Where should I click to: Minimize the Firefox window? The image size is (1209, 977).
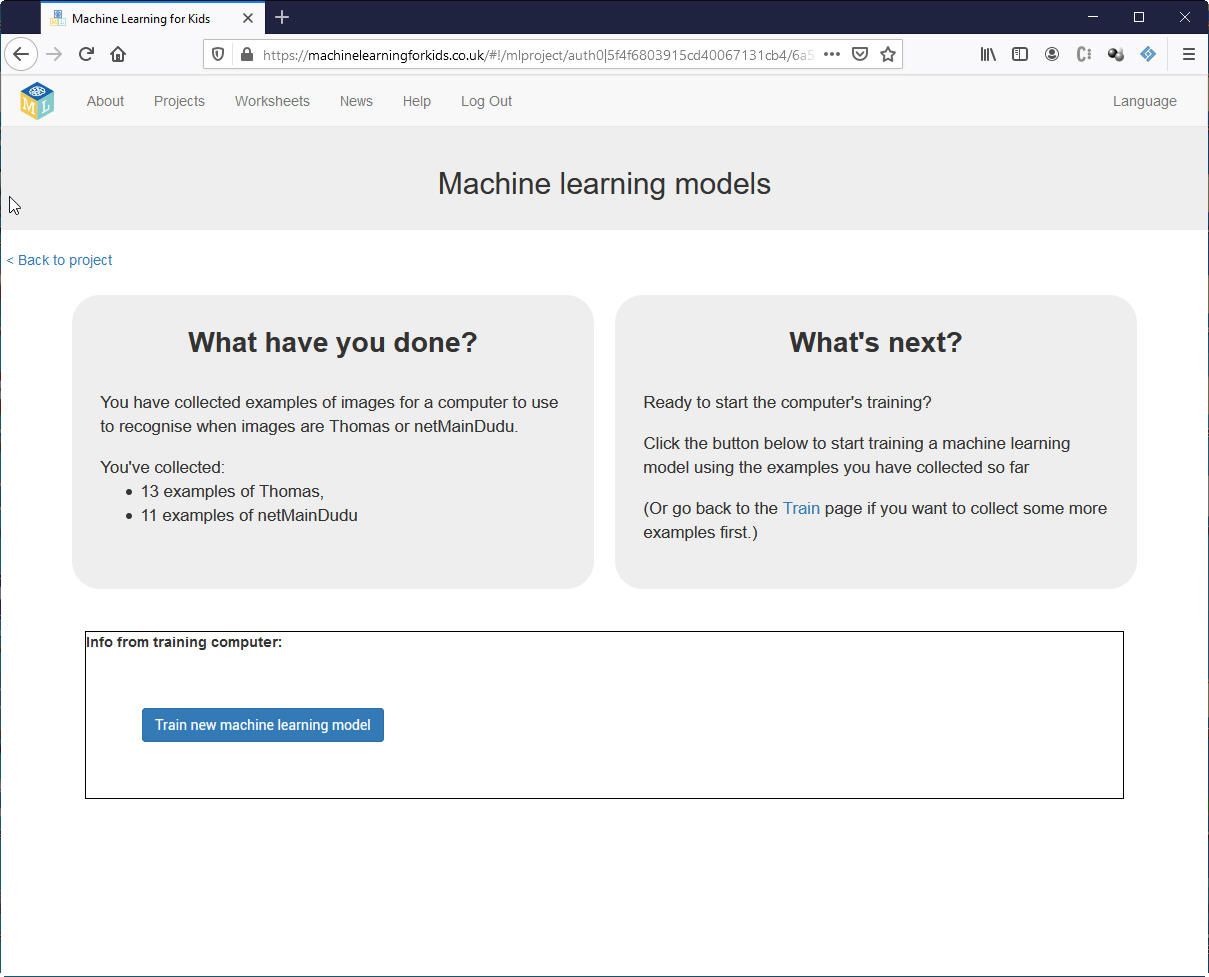pos(1092,17)
